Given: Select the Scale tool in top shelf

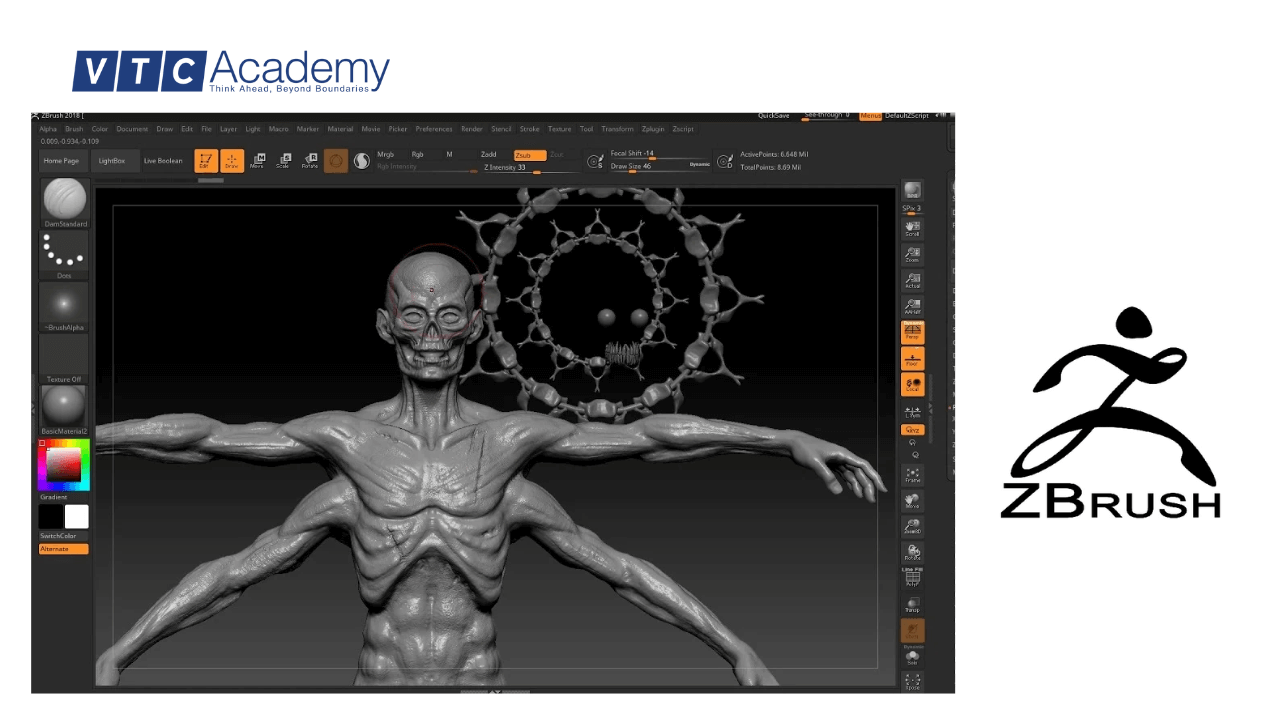Looking at the screenshot, I should (x=284, y=161).
